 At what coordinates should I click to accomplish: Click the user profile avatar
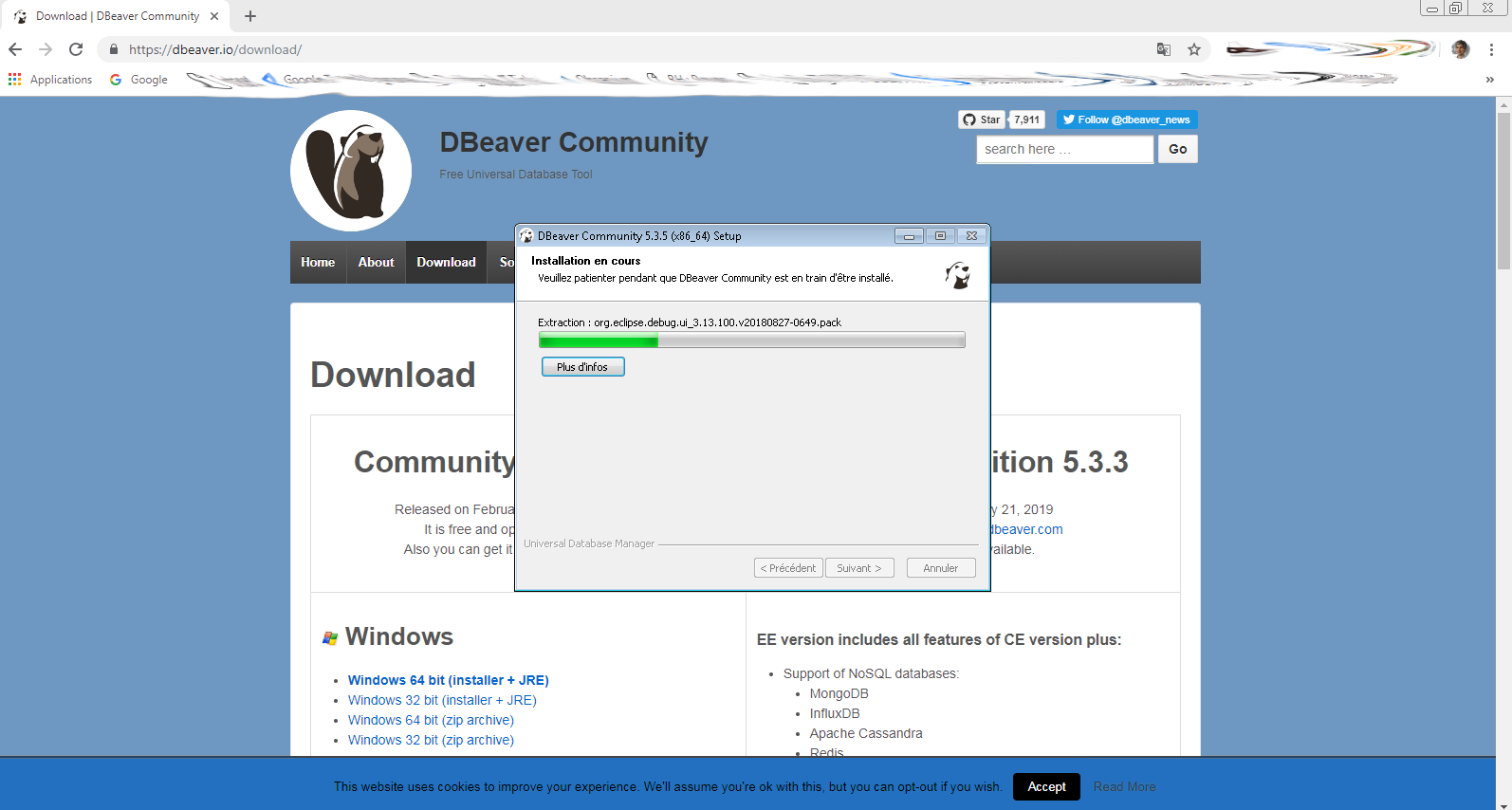tap(1461, 49)
